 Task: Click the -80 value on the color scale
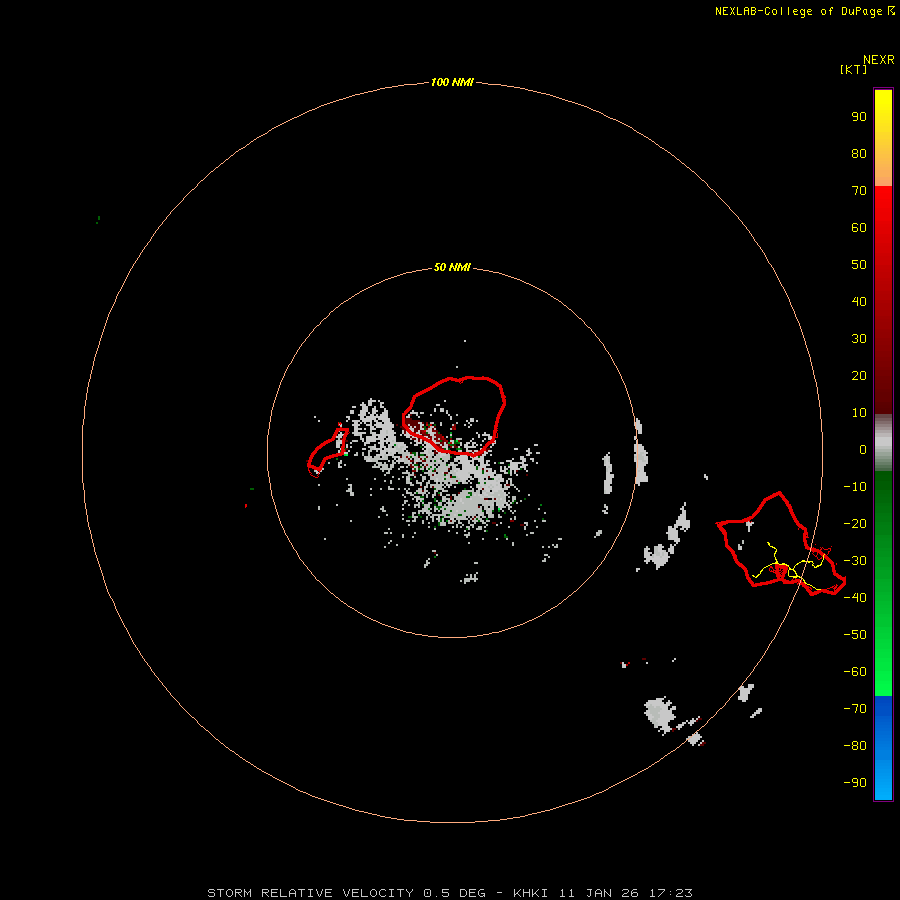855,746
